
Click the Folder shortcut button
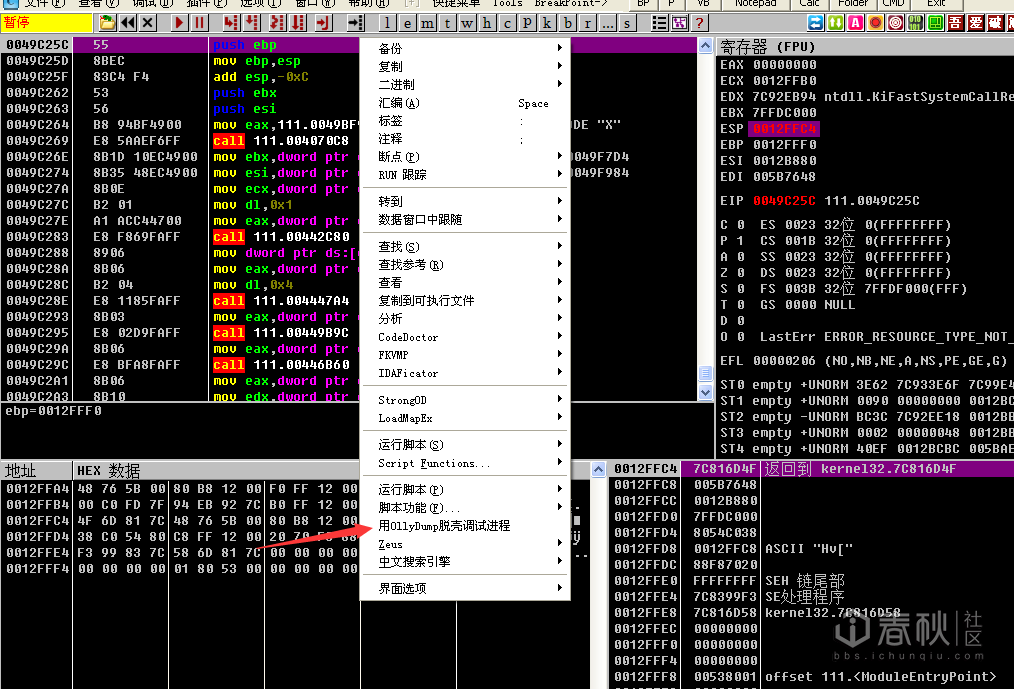853,4
